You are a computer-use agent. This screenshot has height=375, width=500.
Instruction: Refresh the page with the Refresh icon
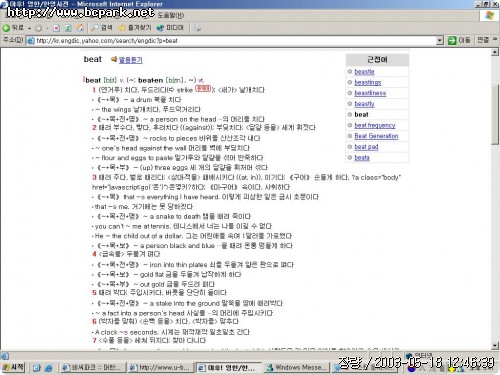pos(68,28)
